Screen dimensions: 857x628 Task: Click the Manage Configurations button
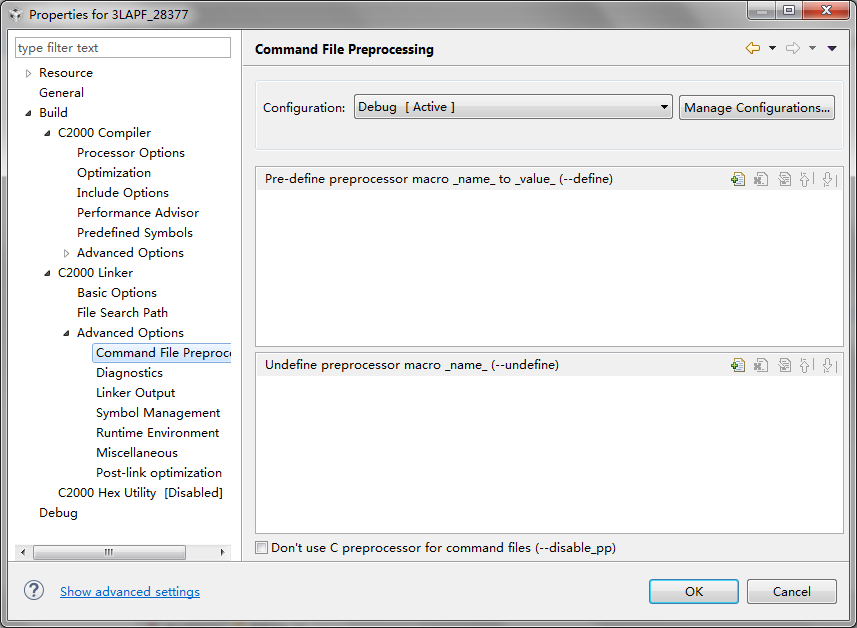click(x=757, y=107)
